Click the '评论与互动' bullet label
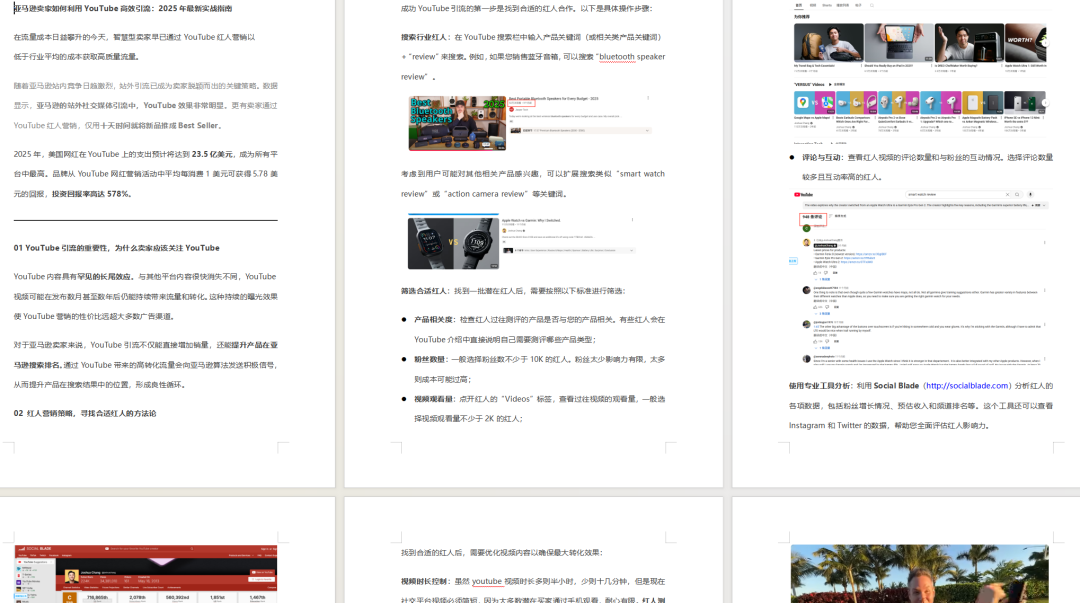The width and height of the screenshot is (1080, 603). tap(822, 158)
